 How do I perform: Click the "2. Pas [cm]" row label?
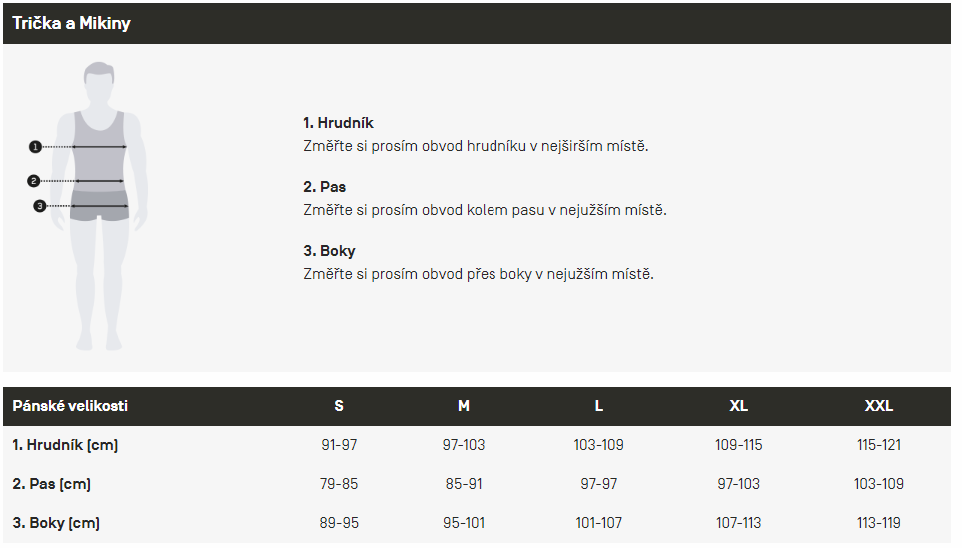tap(51, 484)
